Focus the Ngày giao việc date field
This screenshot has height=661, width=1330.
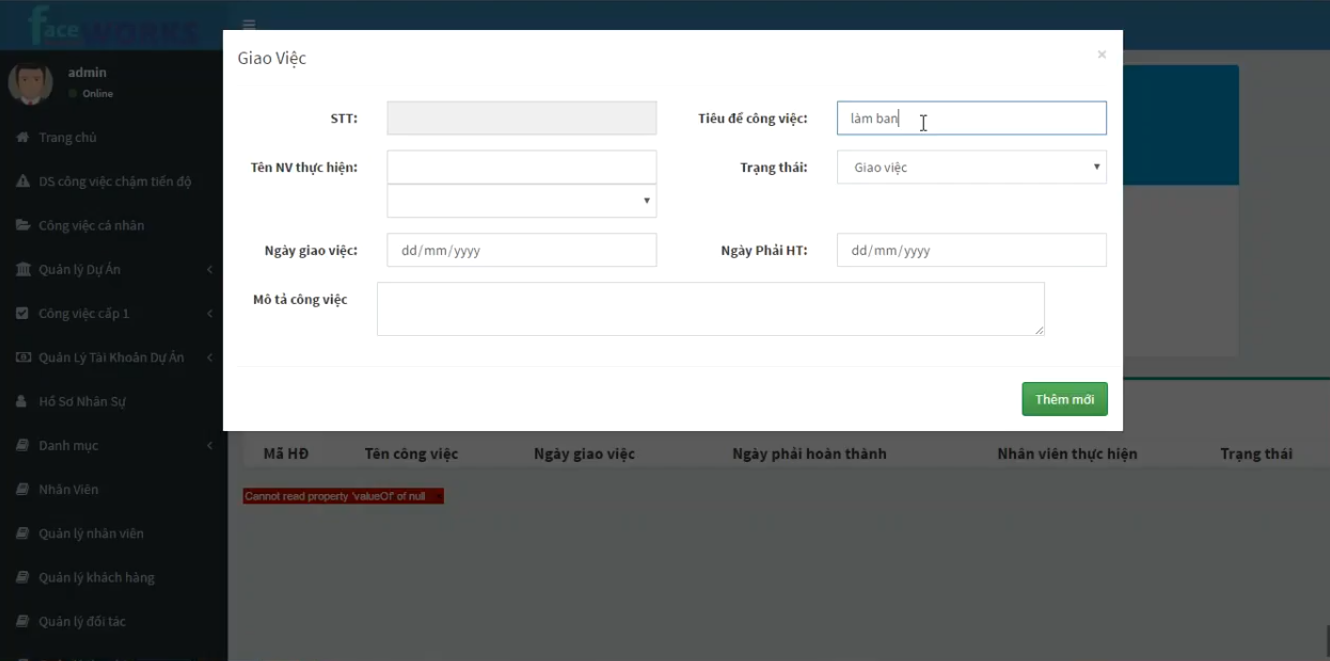(521, 250)
